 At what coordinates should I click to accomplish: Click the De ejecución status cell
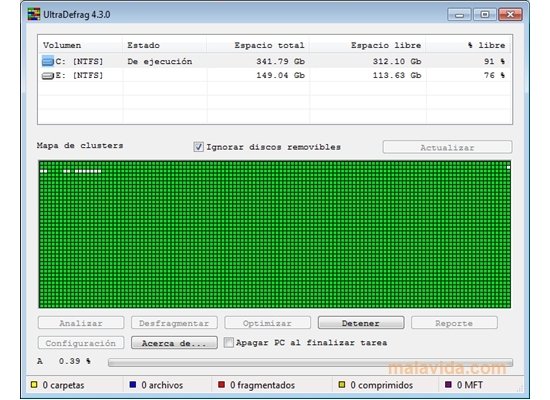[x=160, y=61]
